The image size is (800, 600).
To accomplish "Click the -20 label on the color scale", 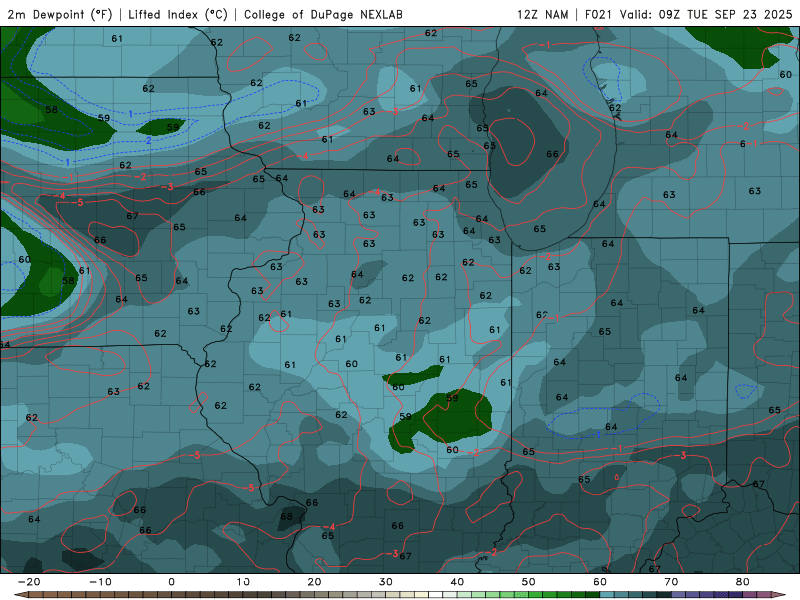I will (x=29, y=582).
